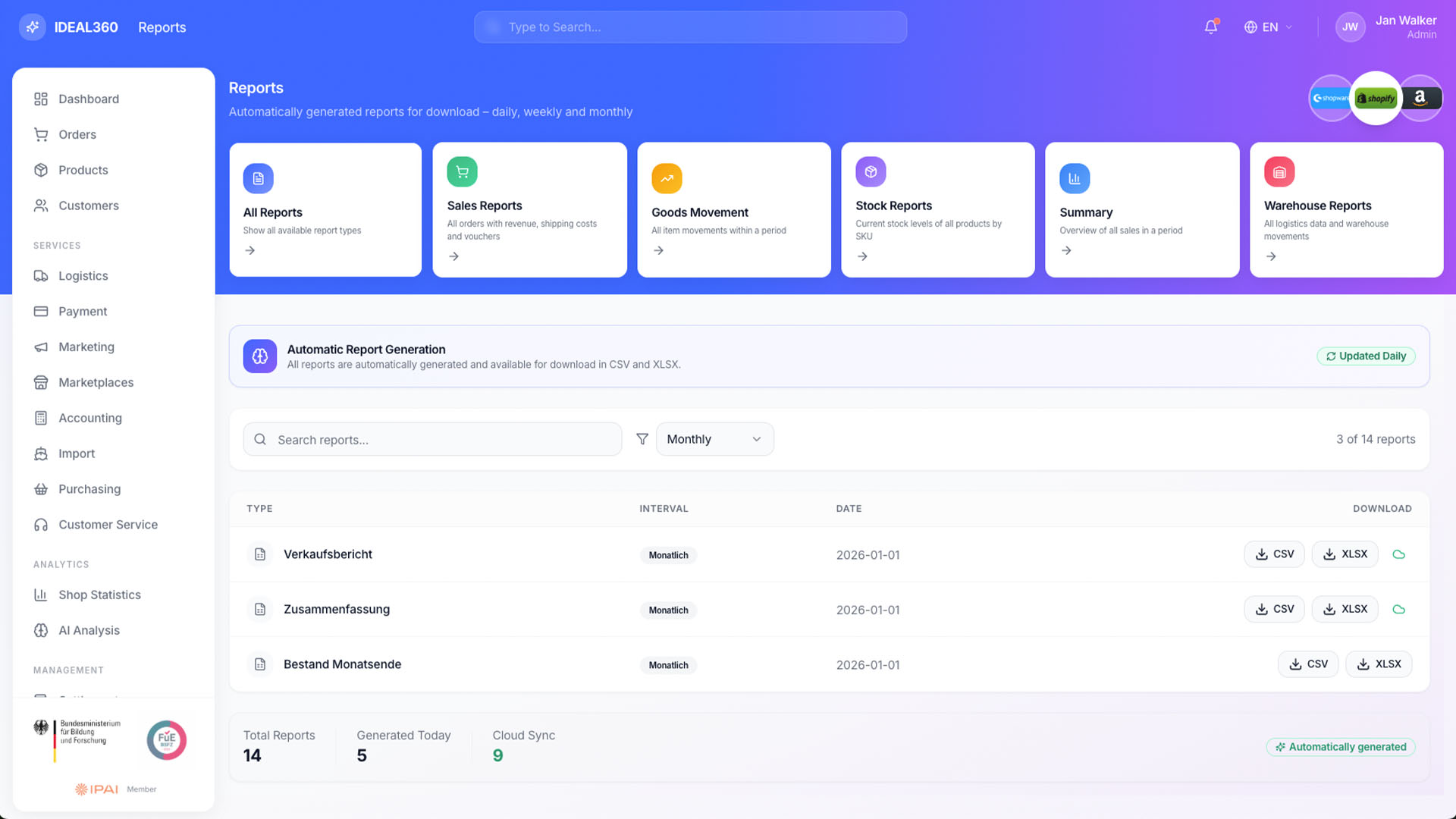Open the Stock Reports card
The height and width of the screenshot is (819, 1456).
pos(937,210)
